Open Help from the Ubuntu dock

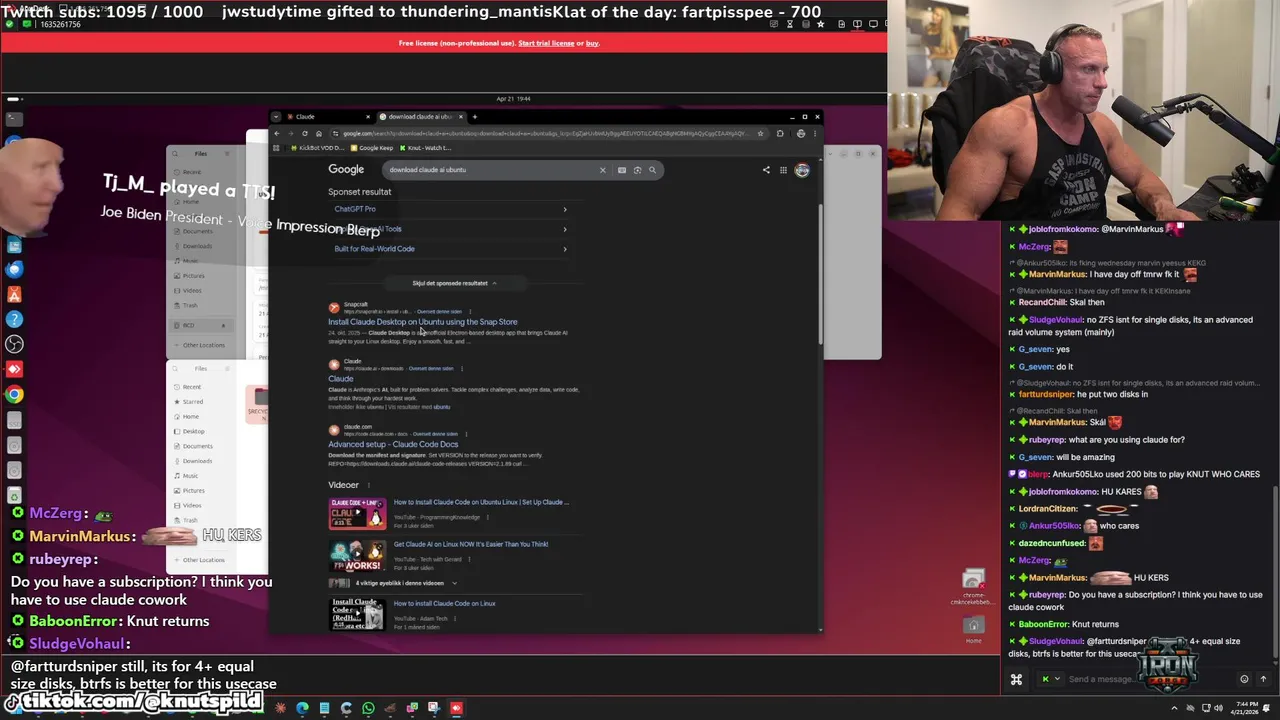[x=14, y=319]
